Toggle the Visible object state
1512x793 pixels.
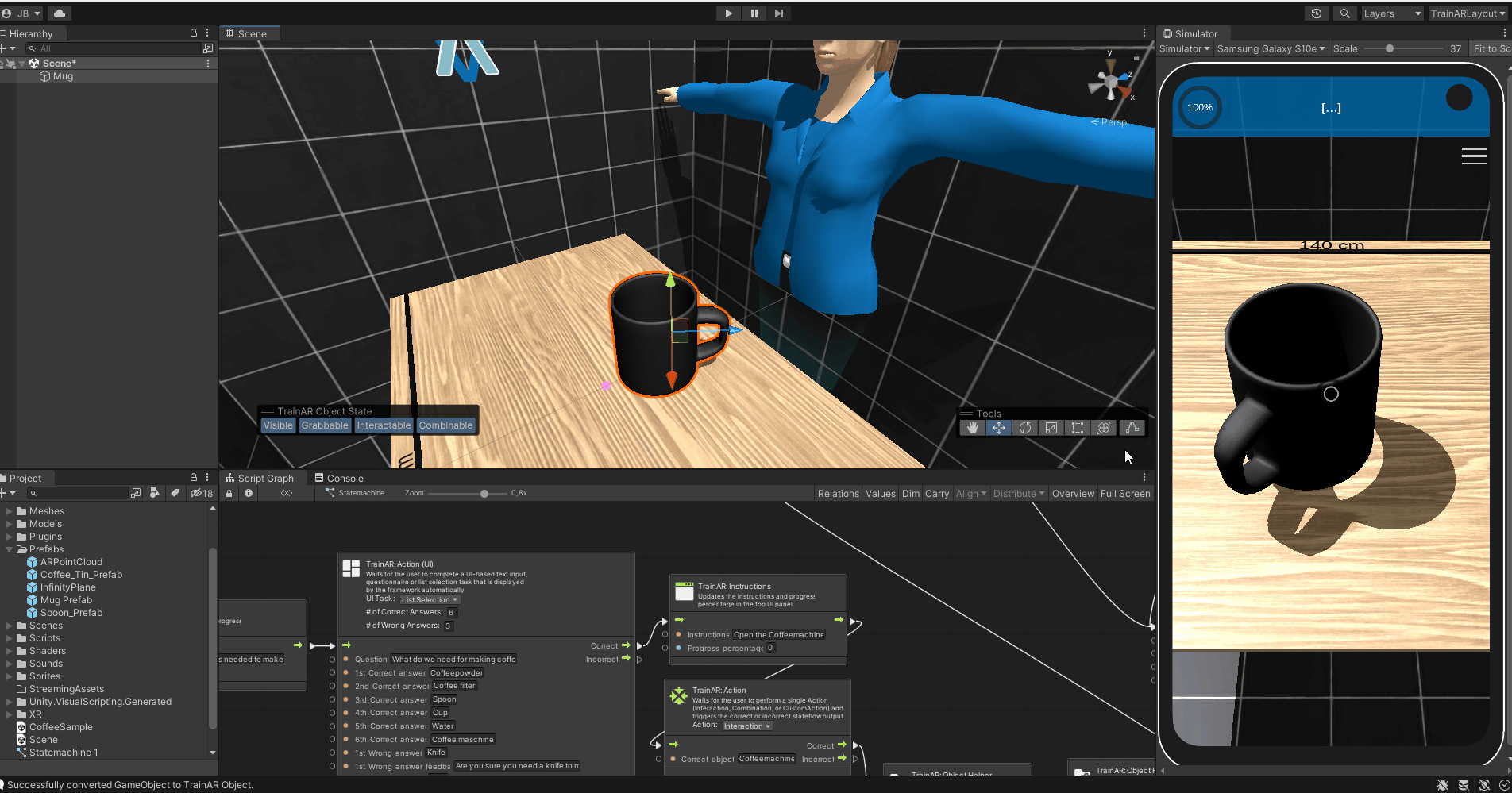point(278,425)
